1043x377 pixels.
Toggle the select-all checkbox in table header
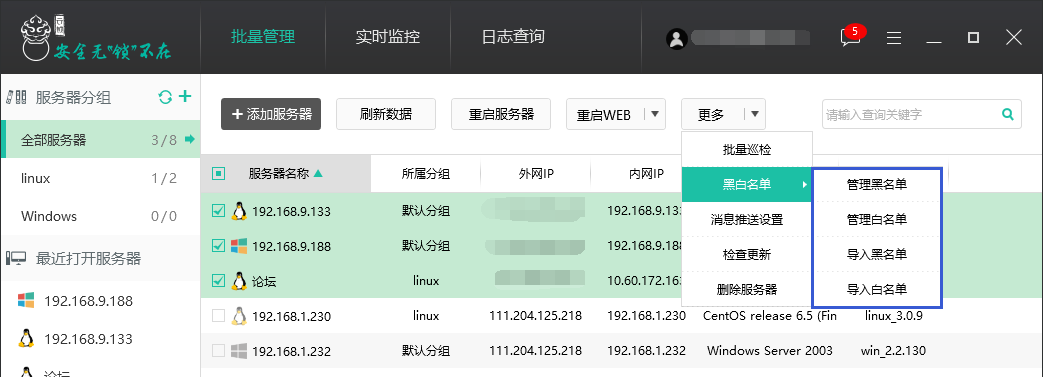click(x=218, y=174)
